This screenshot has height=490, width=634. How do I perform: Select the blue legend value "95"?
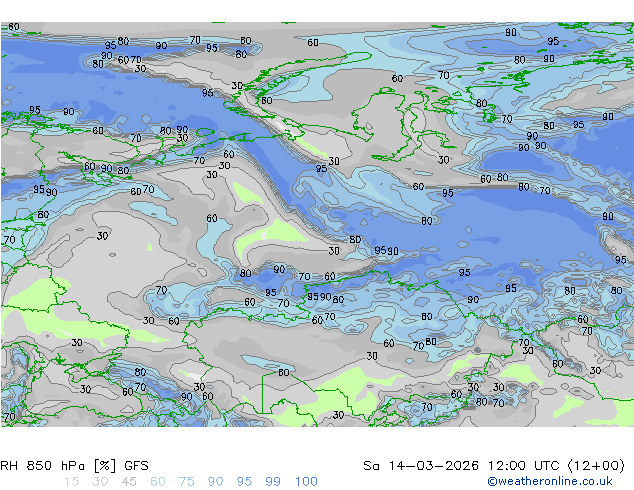pos(244,482)
